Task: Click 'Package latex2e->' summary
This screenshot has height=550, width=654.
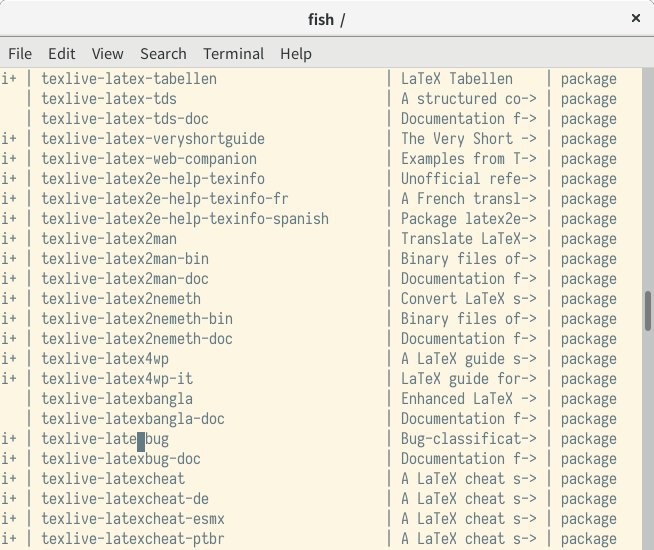Action: tap(469, 219)
